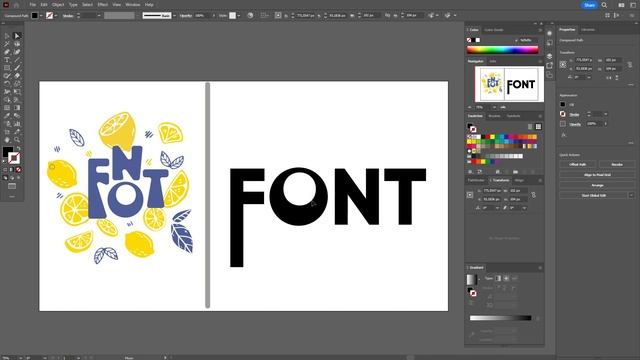Open the layers icon in collapsed panel dock
This screenshot has height=360, width=640.
(549, 56)
